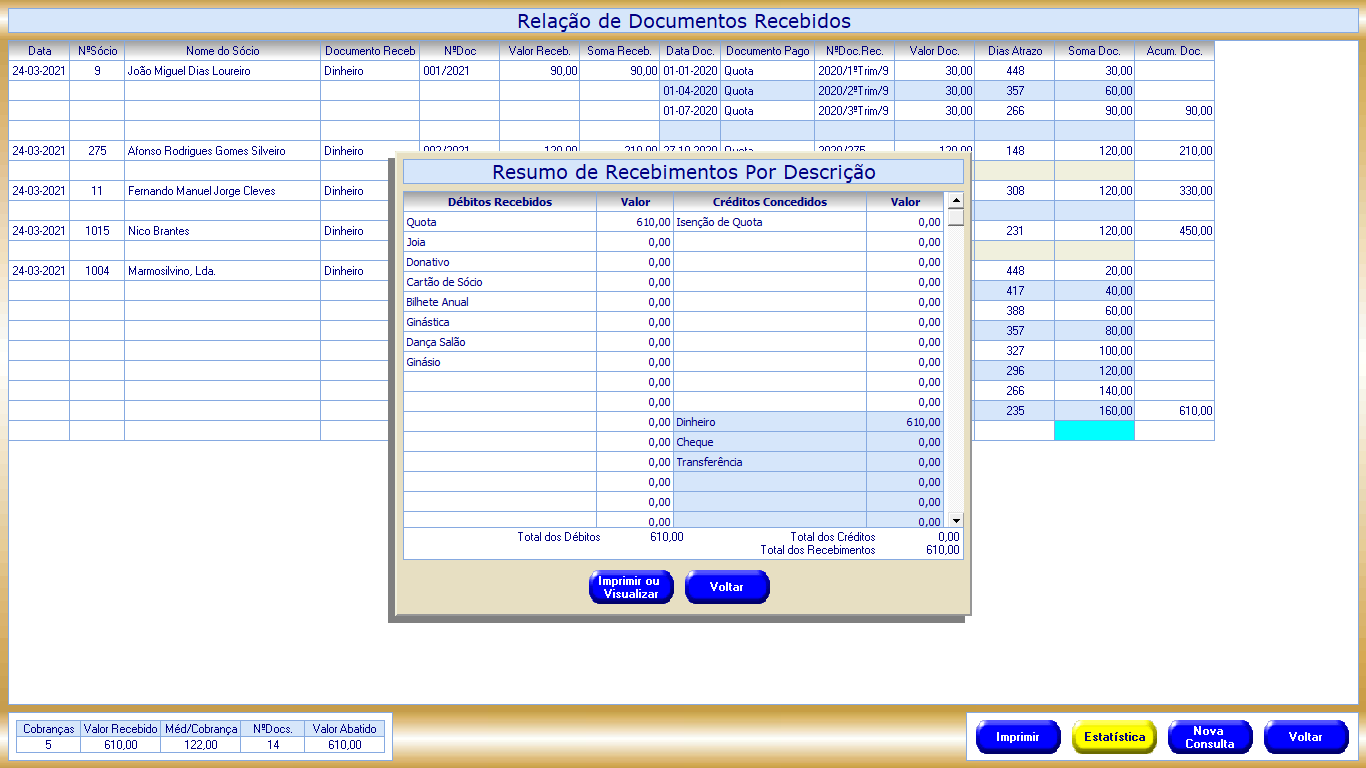This screenshot has width=1366, height=768.
Task: Start a Nova Consulta
Action: pyautogui.click(x=1209, y=737)
